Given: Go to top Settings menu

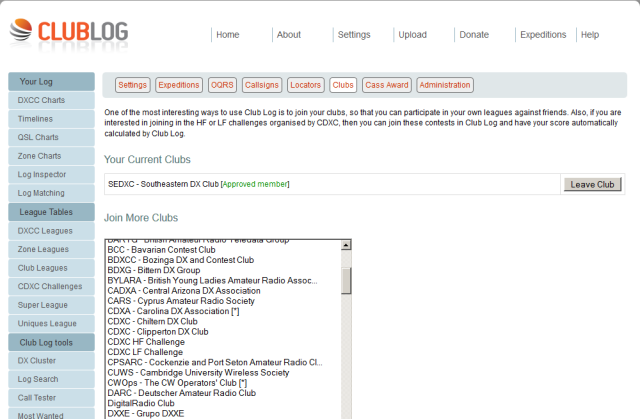Looking at the screenshot, I should [354, 35].
